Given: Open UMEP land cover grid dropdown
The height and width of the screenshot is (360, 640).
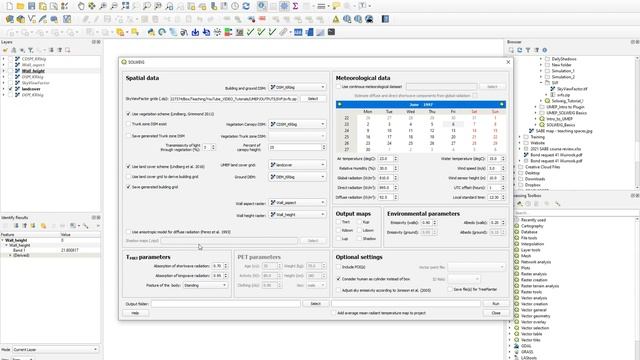Looking at the screenshot, I should click(297, 164).
